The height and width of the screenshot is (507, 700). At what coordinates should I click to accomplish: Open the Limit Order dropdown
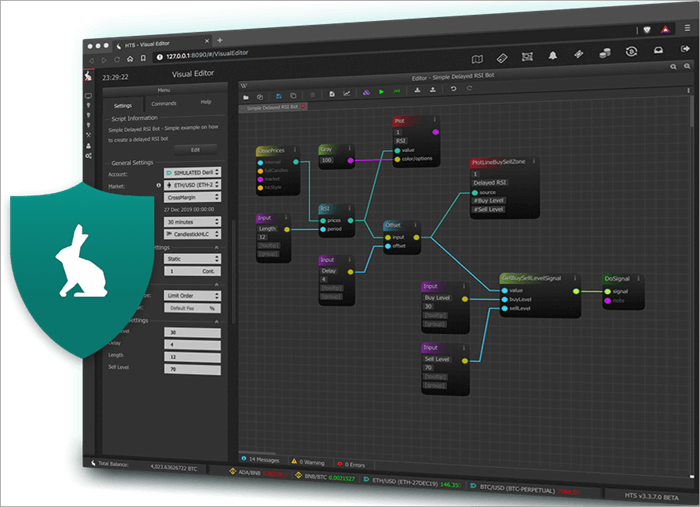pyautogui.click(x=192, y=295)
